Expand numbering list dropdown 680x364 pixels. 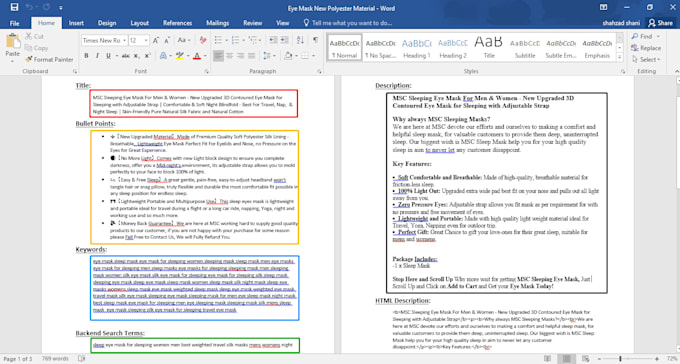pyautogui.click(x=243, y=40)
